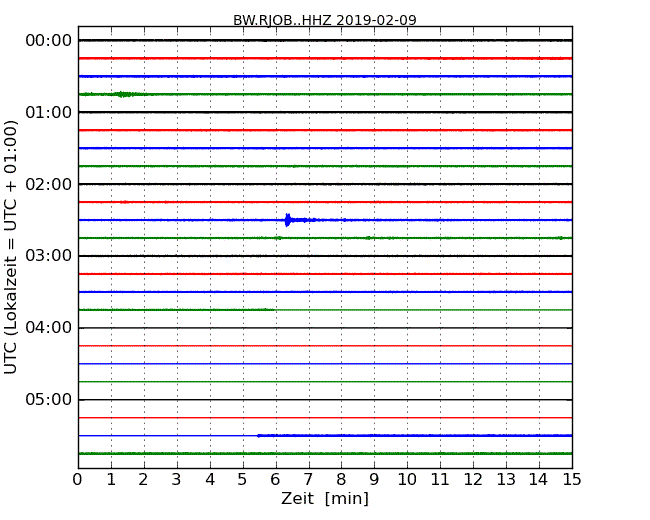
Task: Click x-axis tick label 2
Action: tap(143, 480)
